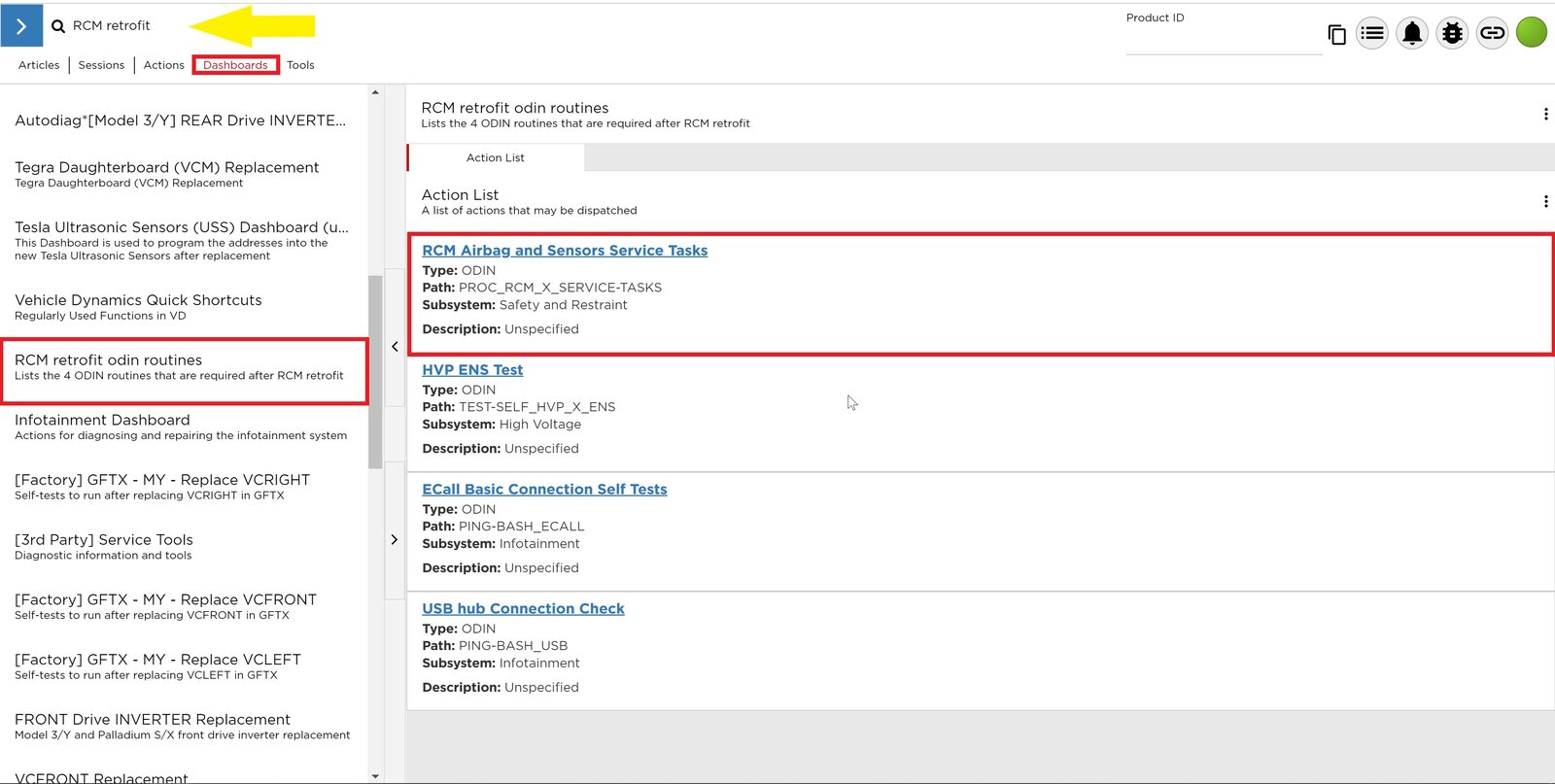Image resolution: width=1555 pixels, height=784 pixels.
Task: Collapse the left panel with the left chevron
Action: (x=395, y=346)
